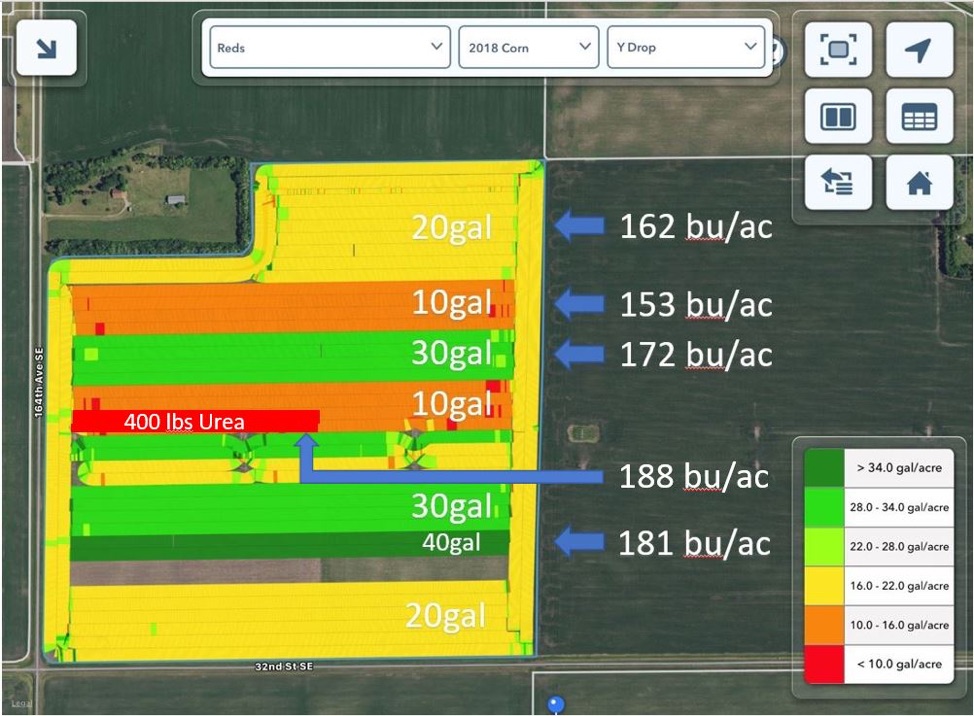
Task: Select the > 34.0 gal/acre dark green swatch
Action: tap(824, 468)
